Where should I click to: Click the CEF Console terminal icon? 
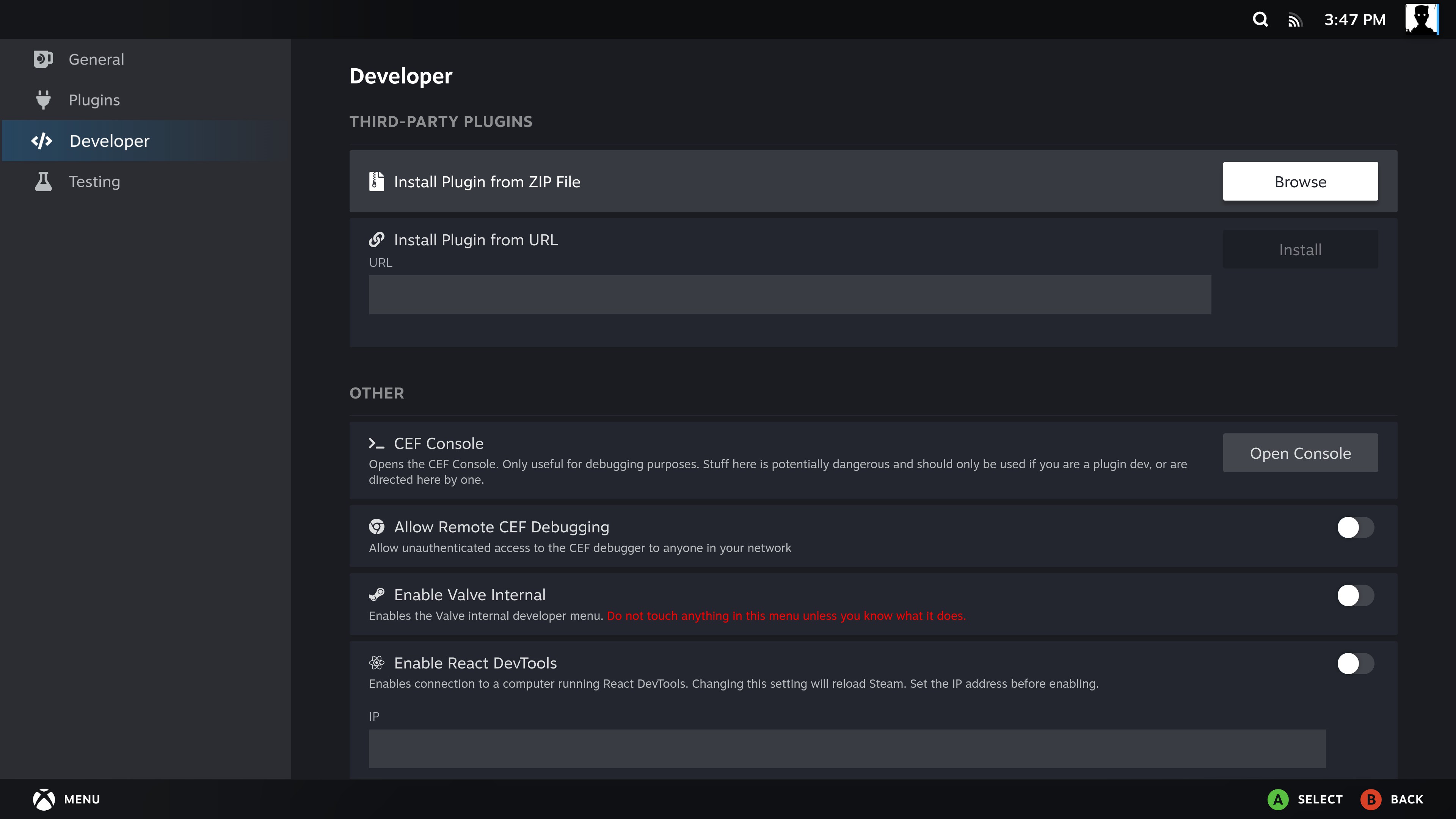[377, 444]
